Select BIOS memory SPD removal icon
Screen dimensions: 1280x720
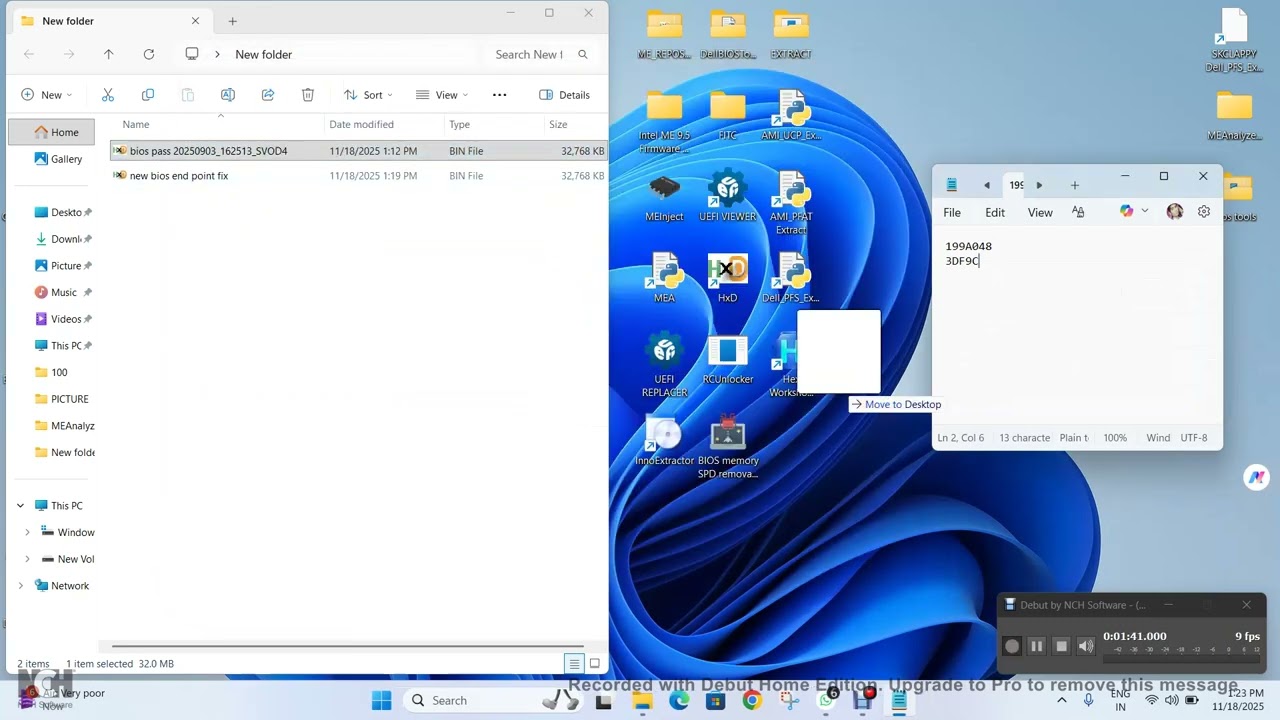click(x=728, y=447)
